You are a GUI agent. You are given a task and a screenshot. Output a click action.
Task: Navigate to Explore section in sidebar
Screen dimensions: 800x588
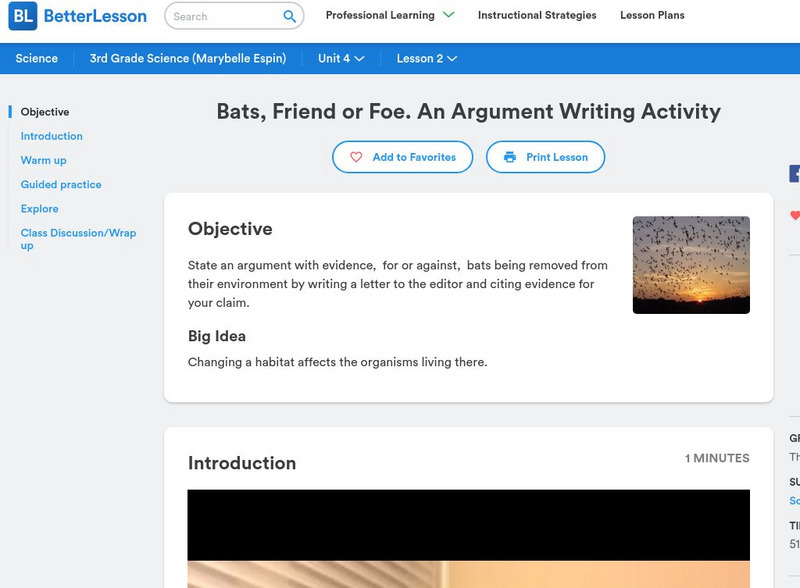(x=40, y=209)
